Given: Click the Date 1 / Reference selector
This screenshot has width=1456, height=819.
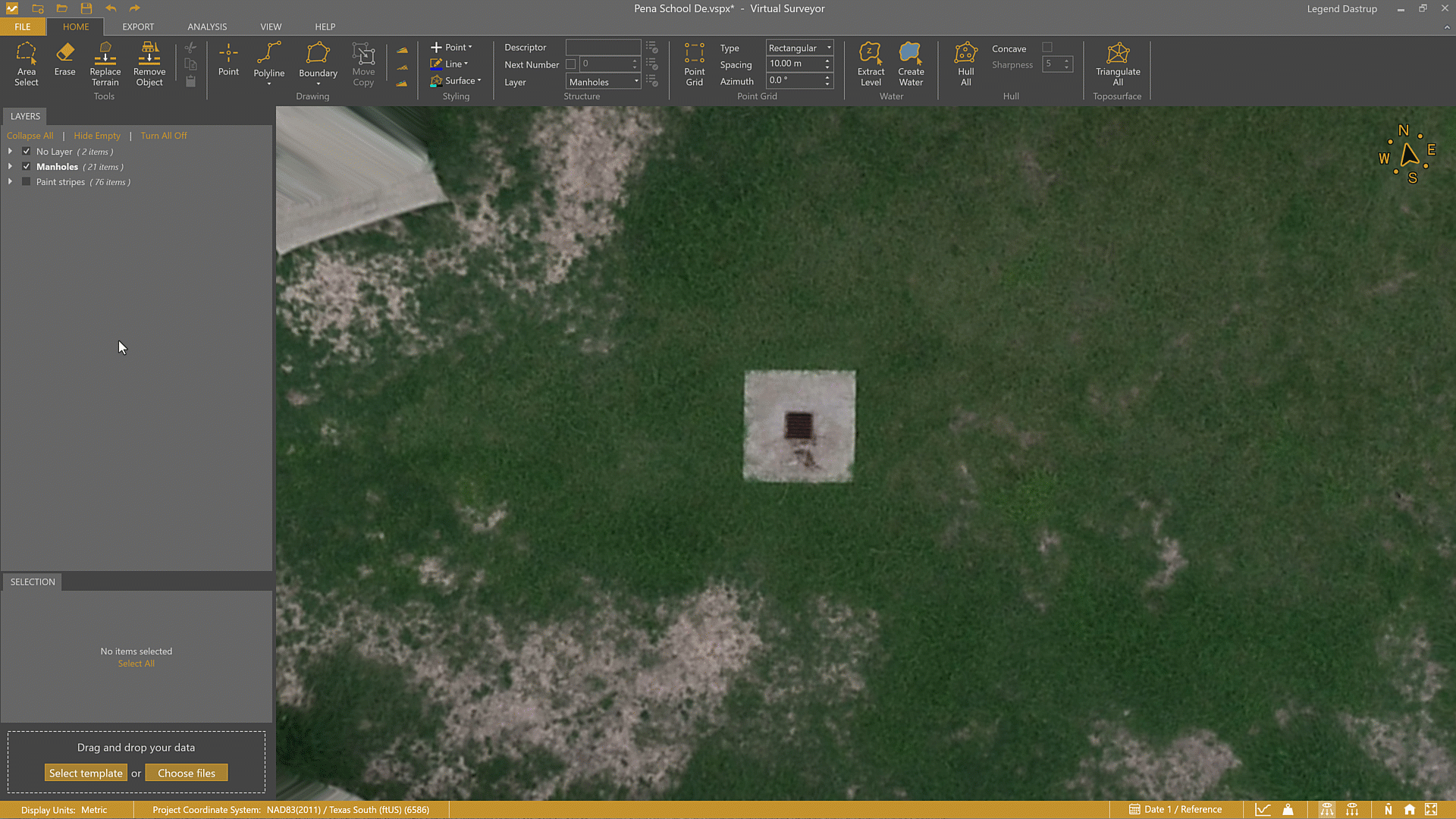Looking at the screenshot, I should tap(1175, 809).
